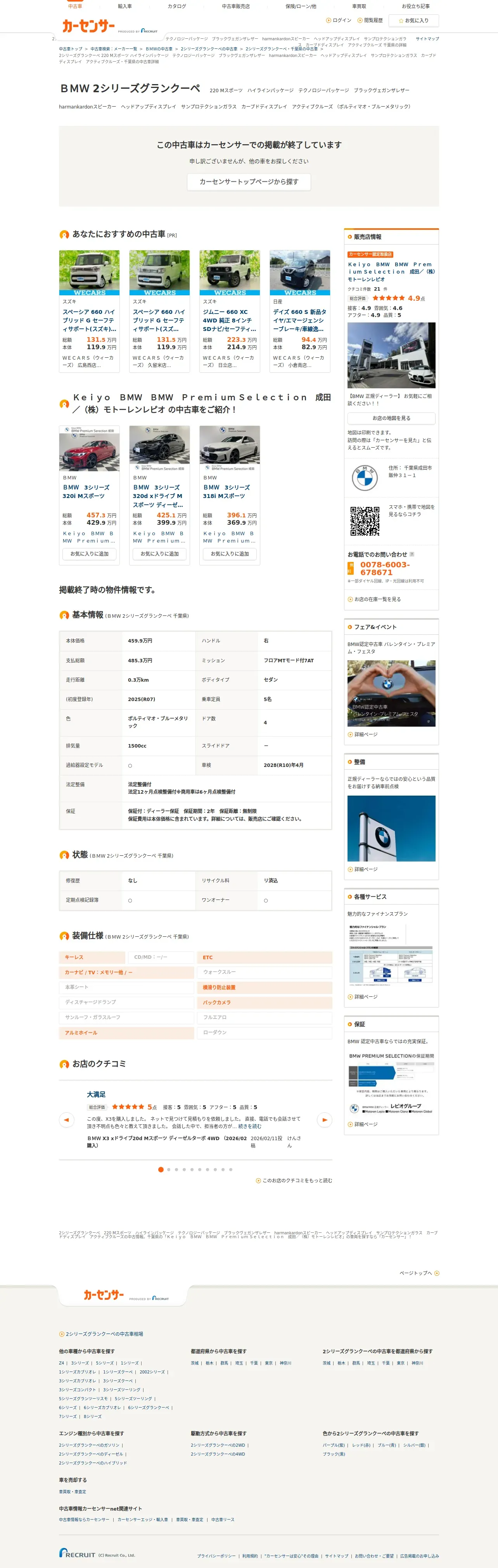
Task: Open the カタログ navigation tab
Action: [177, 6]
